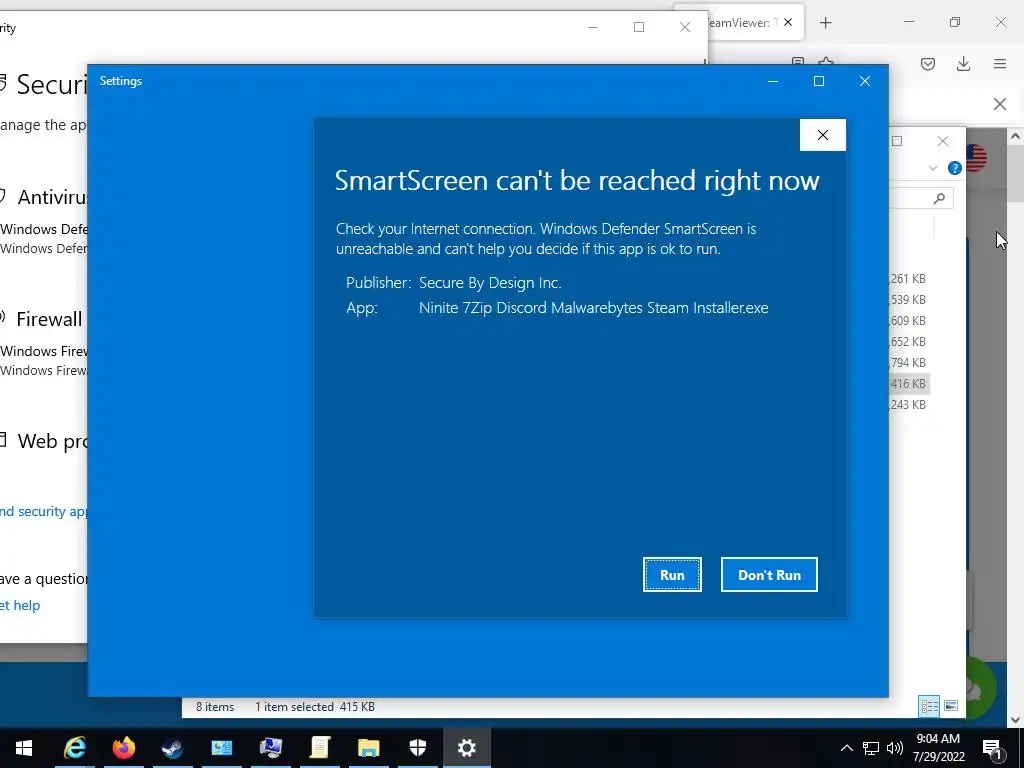The width and height of the screenshot is (1024, 768).
Task: Click the Get help link
Action: 20,605
